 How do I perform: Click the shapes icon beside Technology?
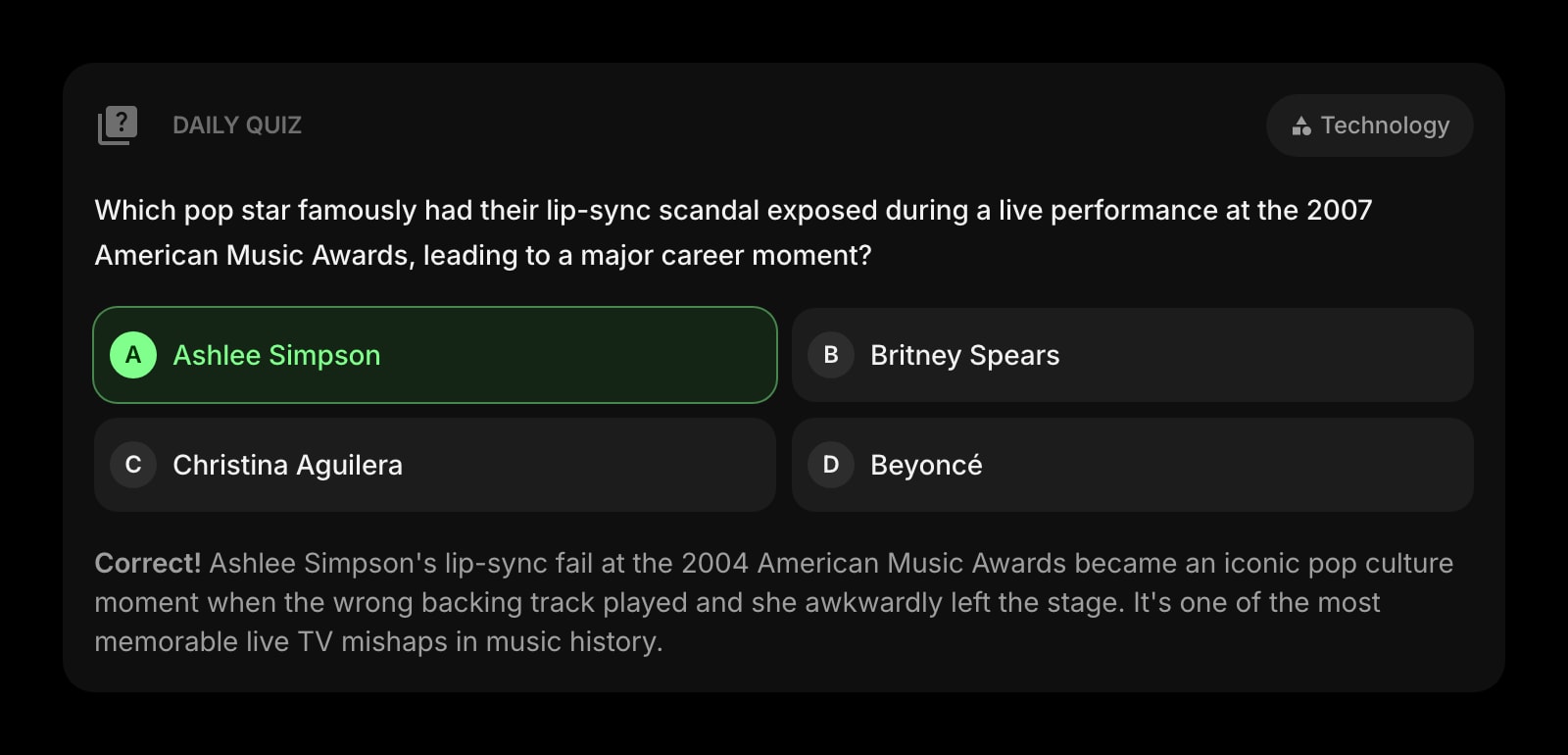point(1301,126)
